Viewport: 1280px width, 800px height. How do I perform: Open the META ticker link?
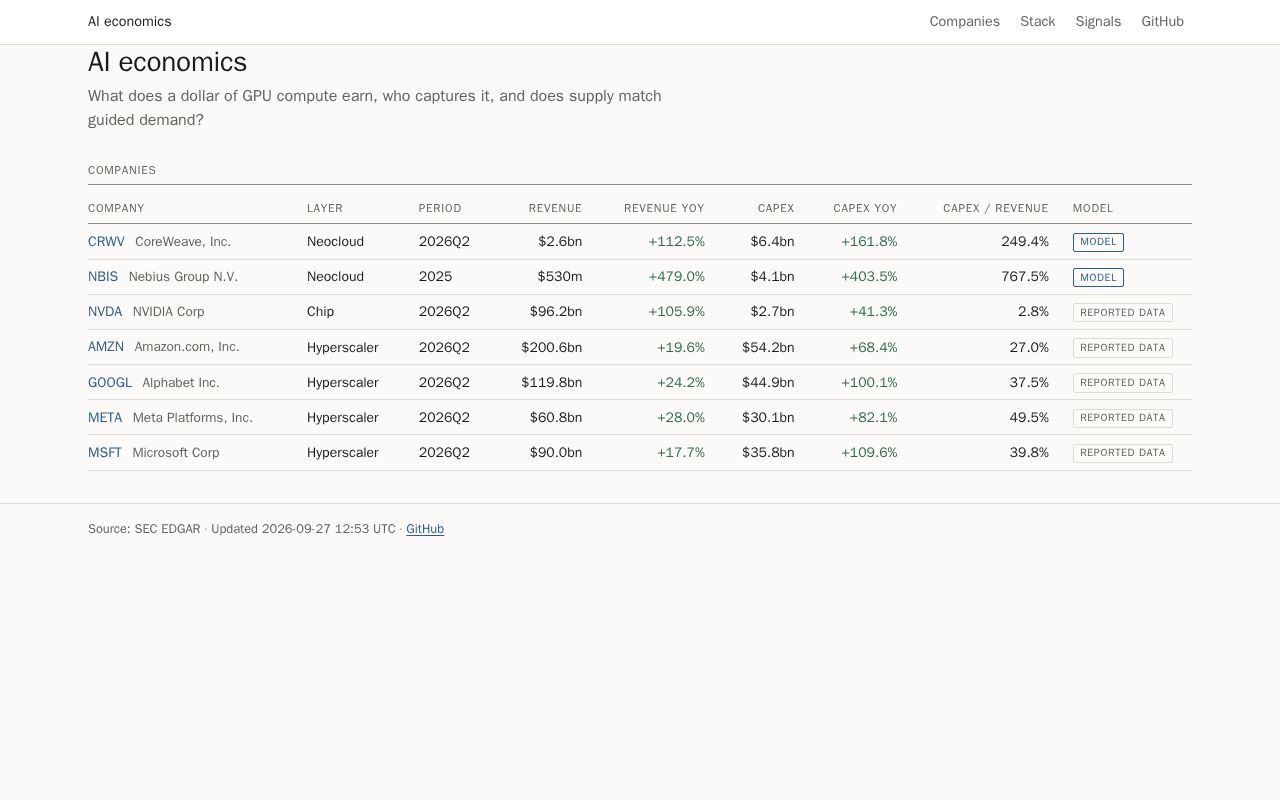(x=105, y=417)
